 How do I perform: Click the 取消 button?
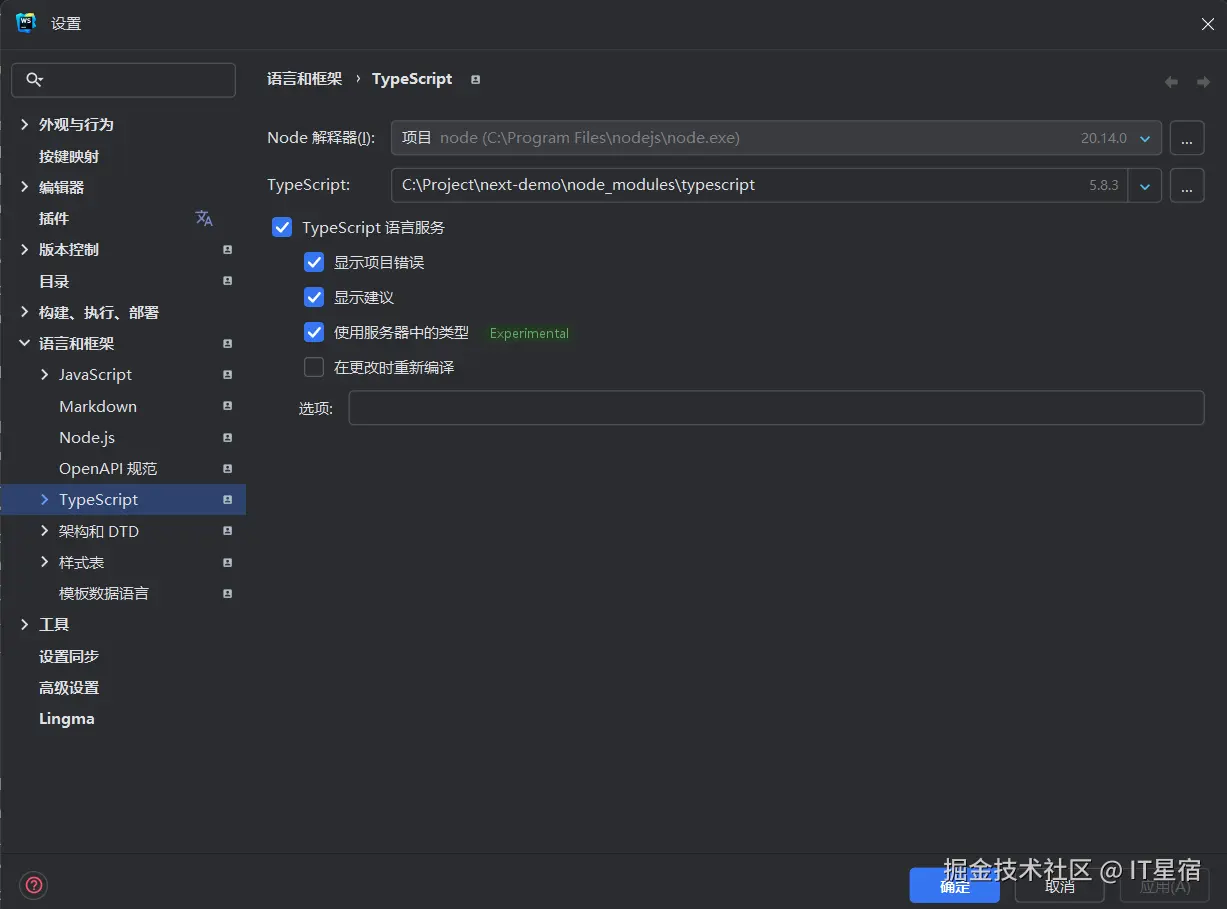[1060, 886]
